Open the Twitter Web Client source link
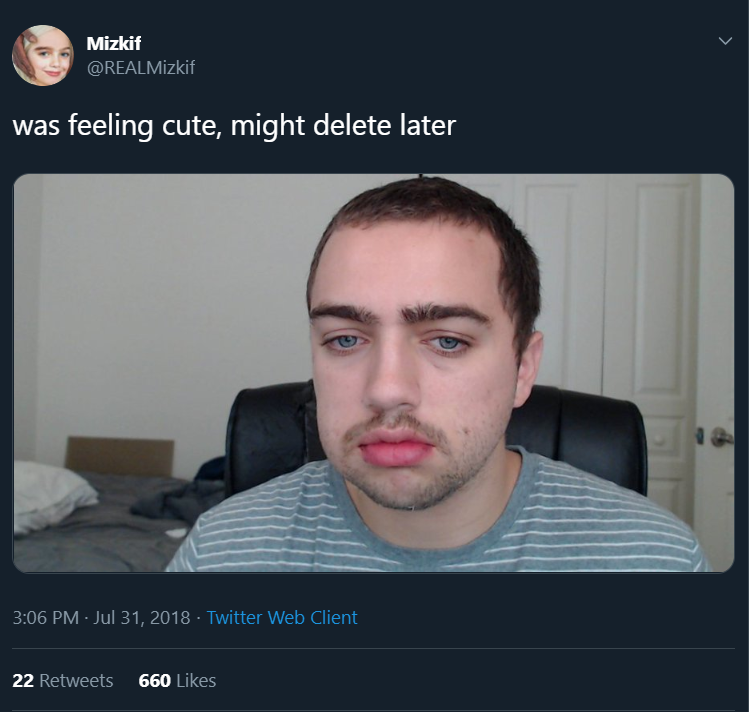 coord(282,617)
